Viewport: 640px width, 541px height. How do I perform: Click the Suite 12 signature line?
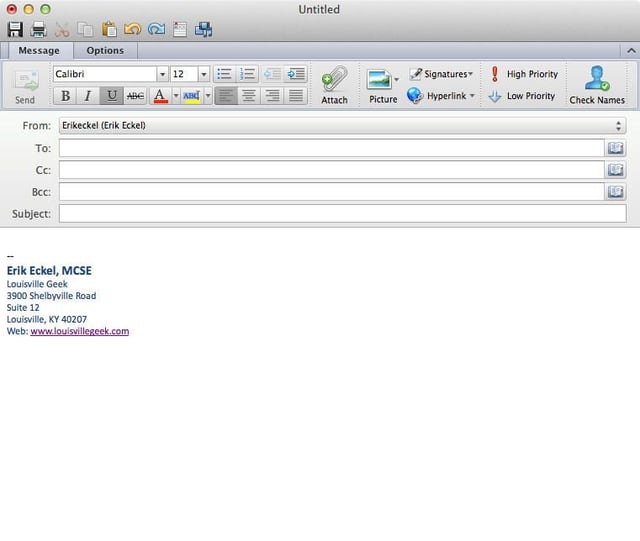coord(23,307)
